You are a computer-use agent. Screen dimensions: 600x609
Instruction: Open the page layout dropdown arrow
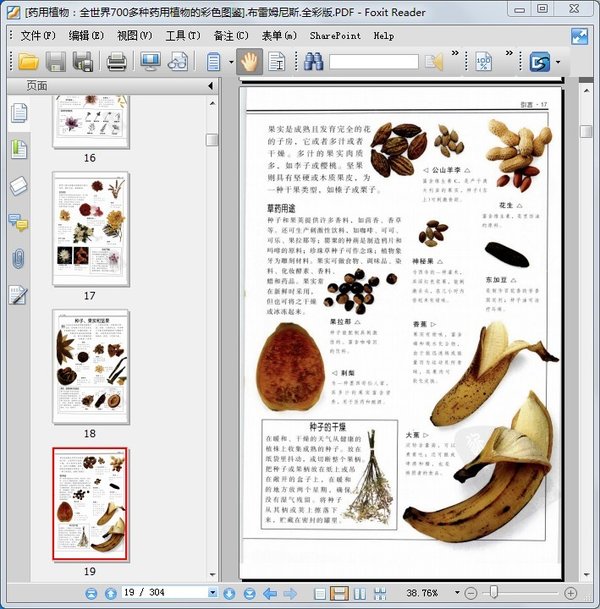231,62
